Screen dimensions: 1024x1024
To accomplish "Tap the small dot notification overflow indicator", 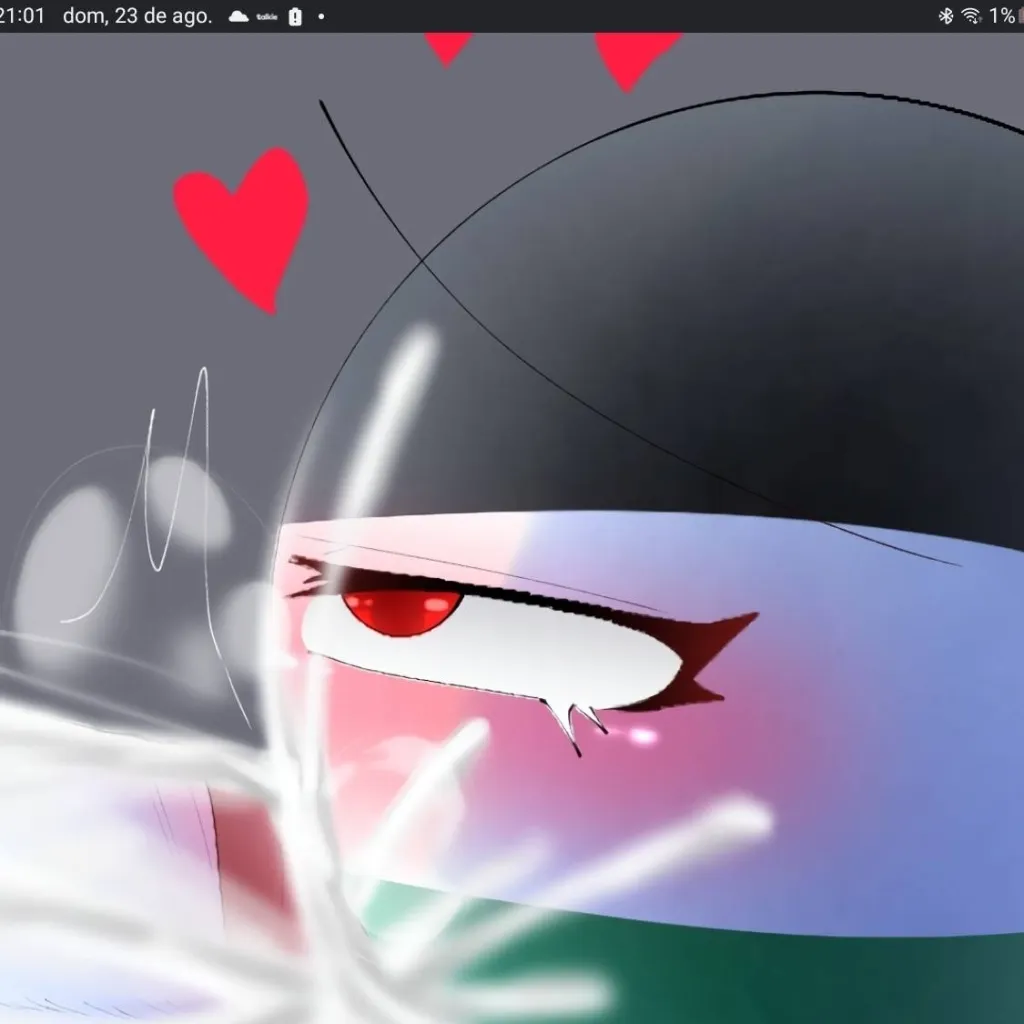I will (321, 16).
